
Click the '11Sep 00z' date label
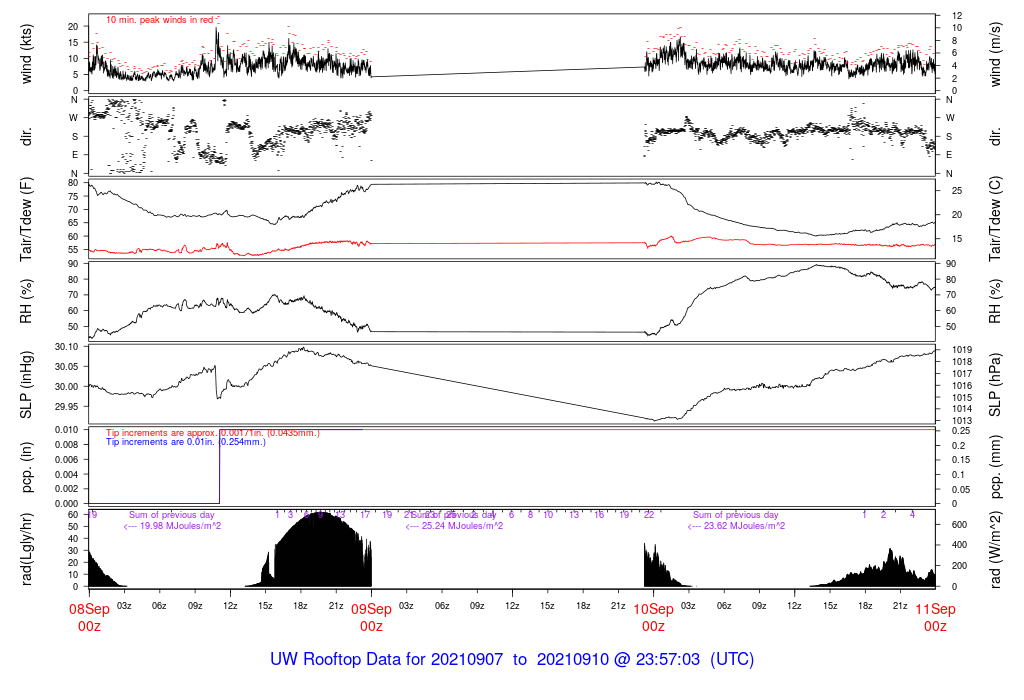(935, 617)
